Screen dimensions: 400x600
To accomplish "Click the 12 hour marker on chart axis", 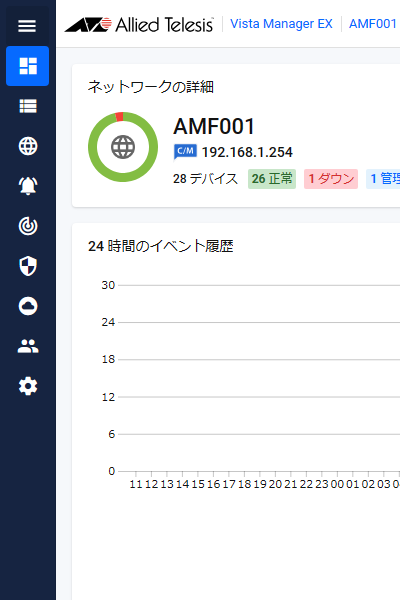I will pyautogui.click(x=151, y=484).
